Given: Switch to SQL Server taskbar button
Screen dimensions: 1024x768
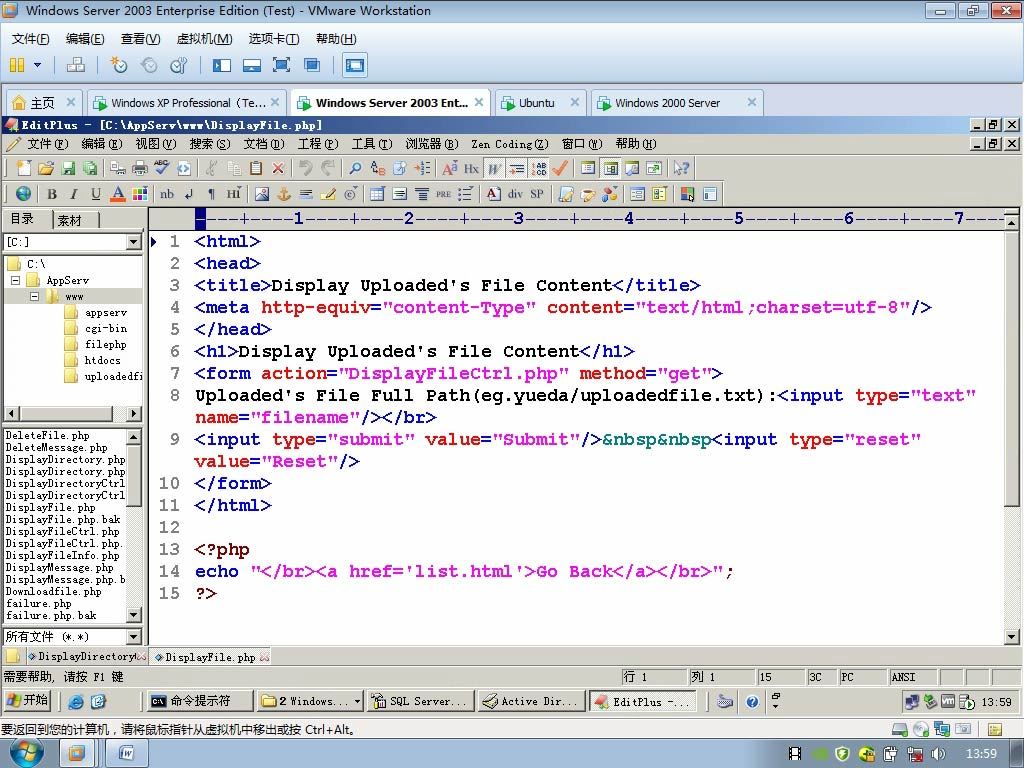Looking at the screenshot, I should [x=419, y=701].
